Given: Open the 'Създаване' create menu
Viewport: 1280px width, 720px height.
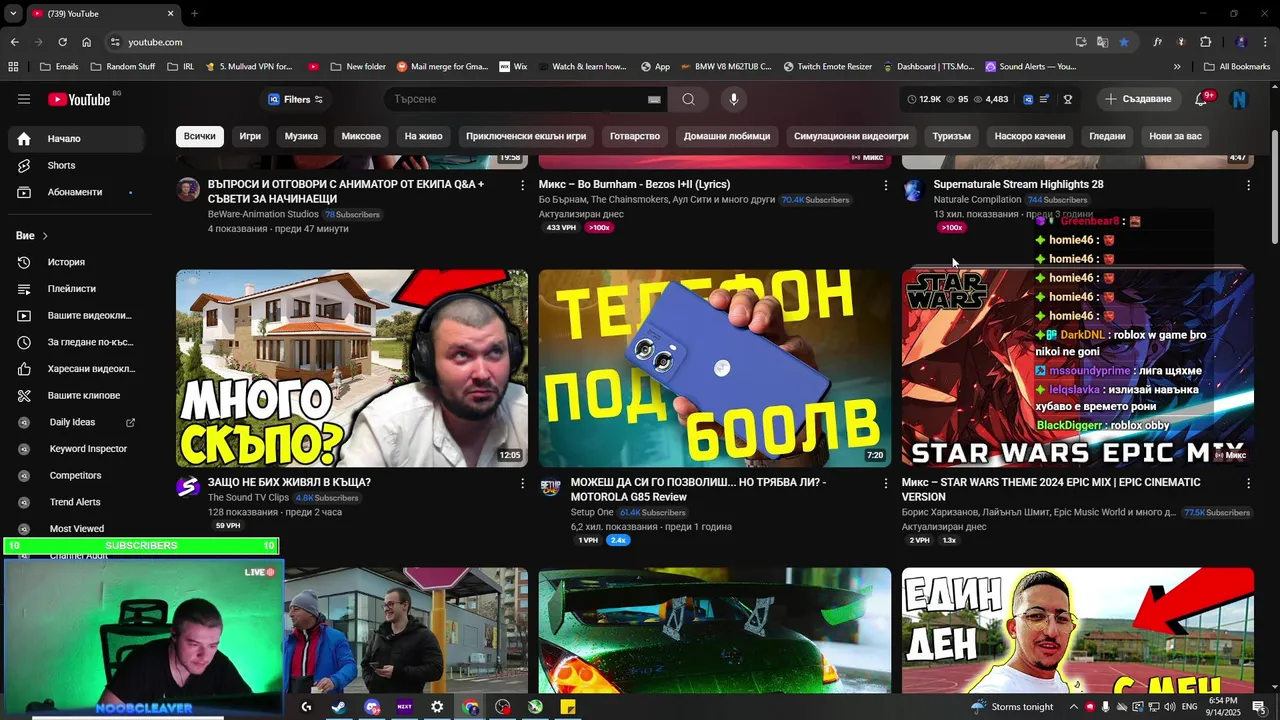Looking at the screenshot, I should tap(1138, 99).
